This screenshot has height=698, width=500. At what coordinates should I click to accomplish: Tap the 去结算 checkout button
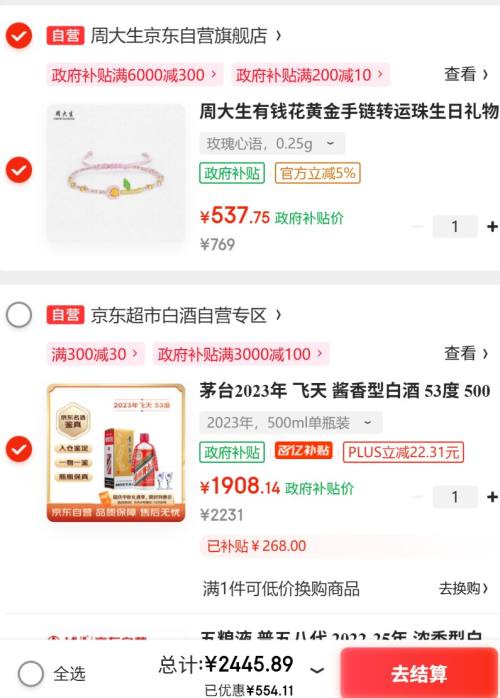tap(419, 673)
